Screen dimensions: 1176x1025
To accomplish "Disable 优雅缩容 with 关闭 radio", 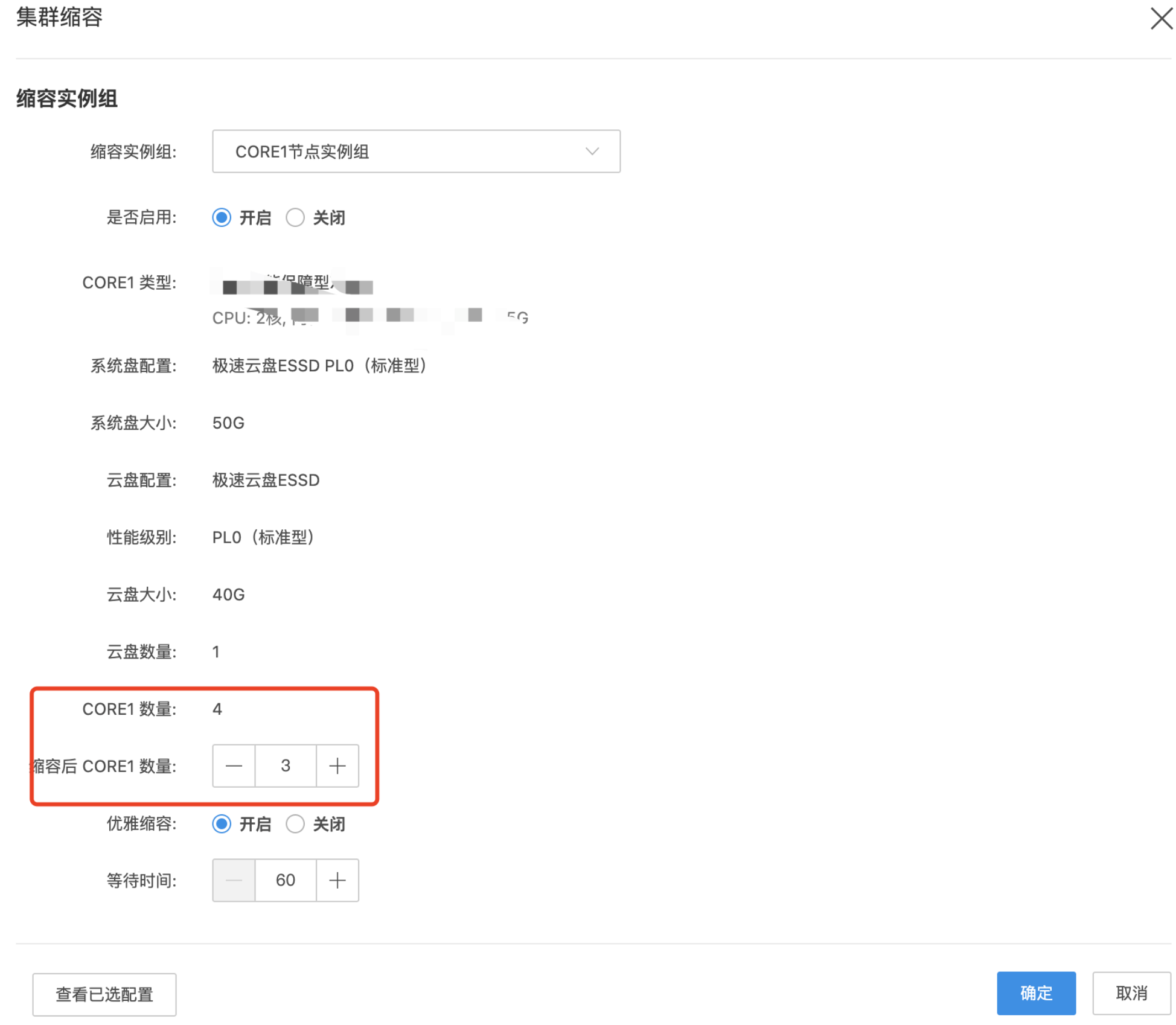I will pyautogui.click(x=295, y=823).
